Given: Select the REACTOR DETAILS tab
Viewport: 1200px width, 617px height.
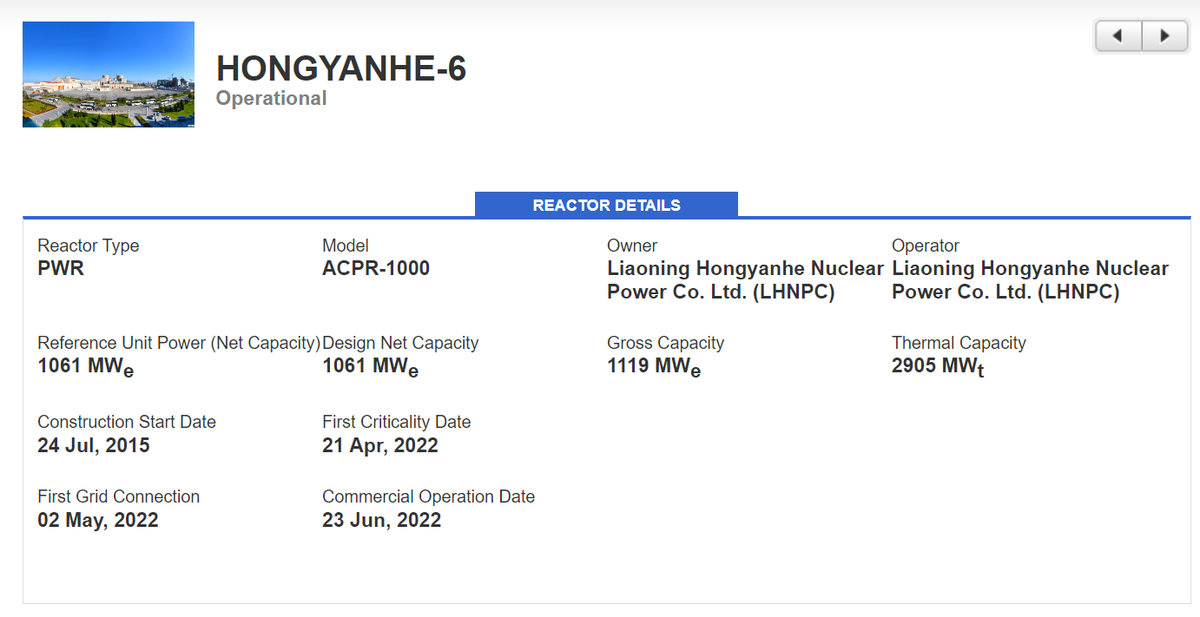Looking at the screenshot, I should click(606, 205).
